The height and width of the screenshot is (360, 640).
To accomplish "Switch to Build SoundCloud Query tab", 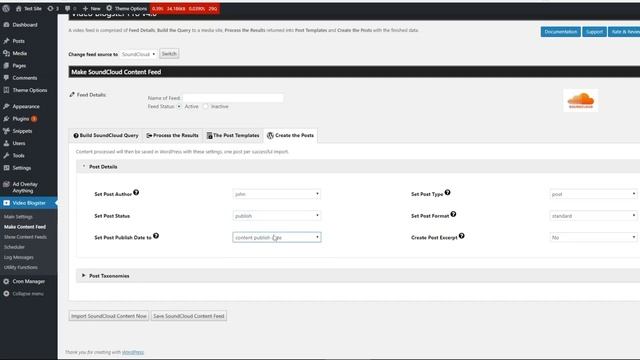I will click(x=106, y=136).
